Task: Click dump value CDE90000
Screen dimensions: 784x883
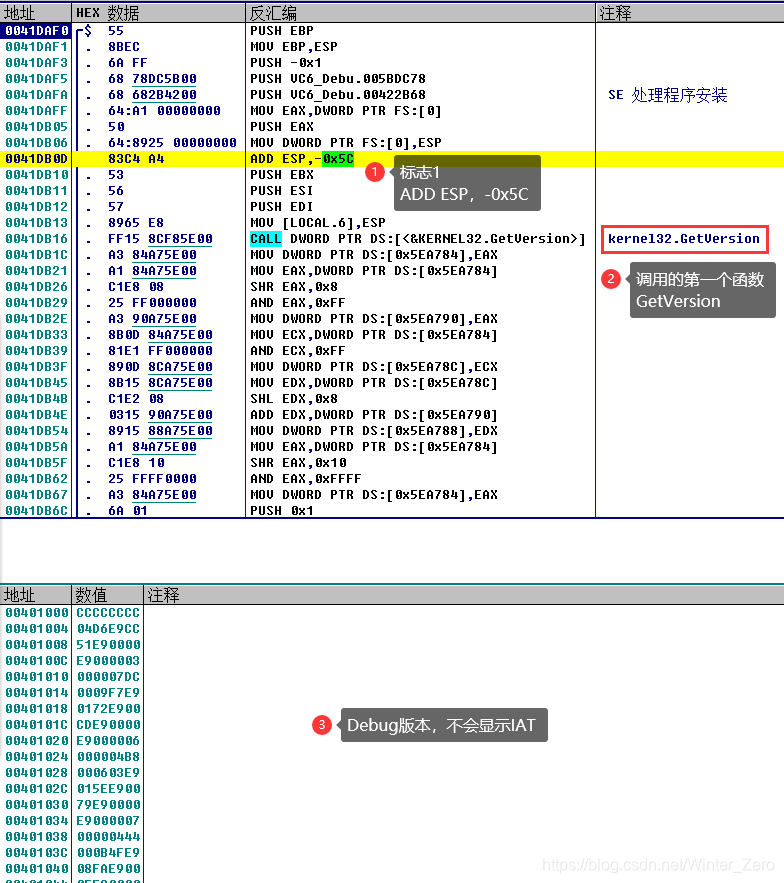Action: point(108,725)
